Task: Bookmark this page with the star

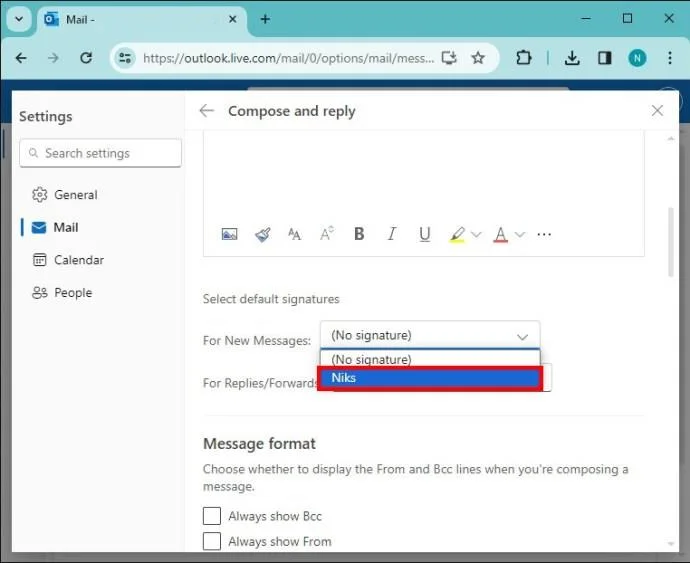Action: tap(478, 58)
